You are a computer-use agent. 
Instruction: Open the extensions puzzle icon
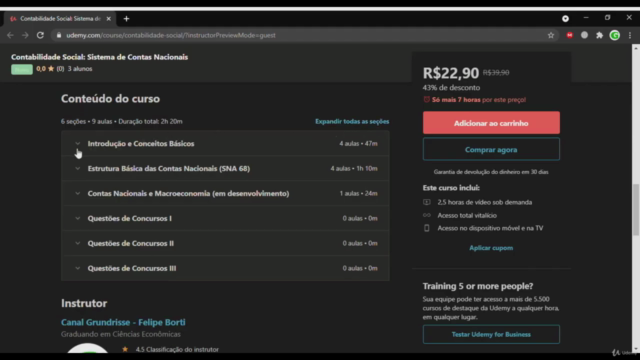click(599, 36)
